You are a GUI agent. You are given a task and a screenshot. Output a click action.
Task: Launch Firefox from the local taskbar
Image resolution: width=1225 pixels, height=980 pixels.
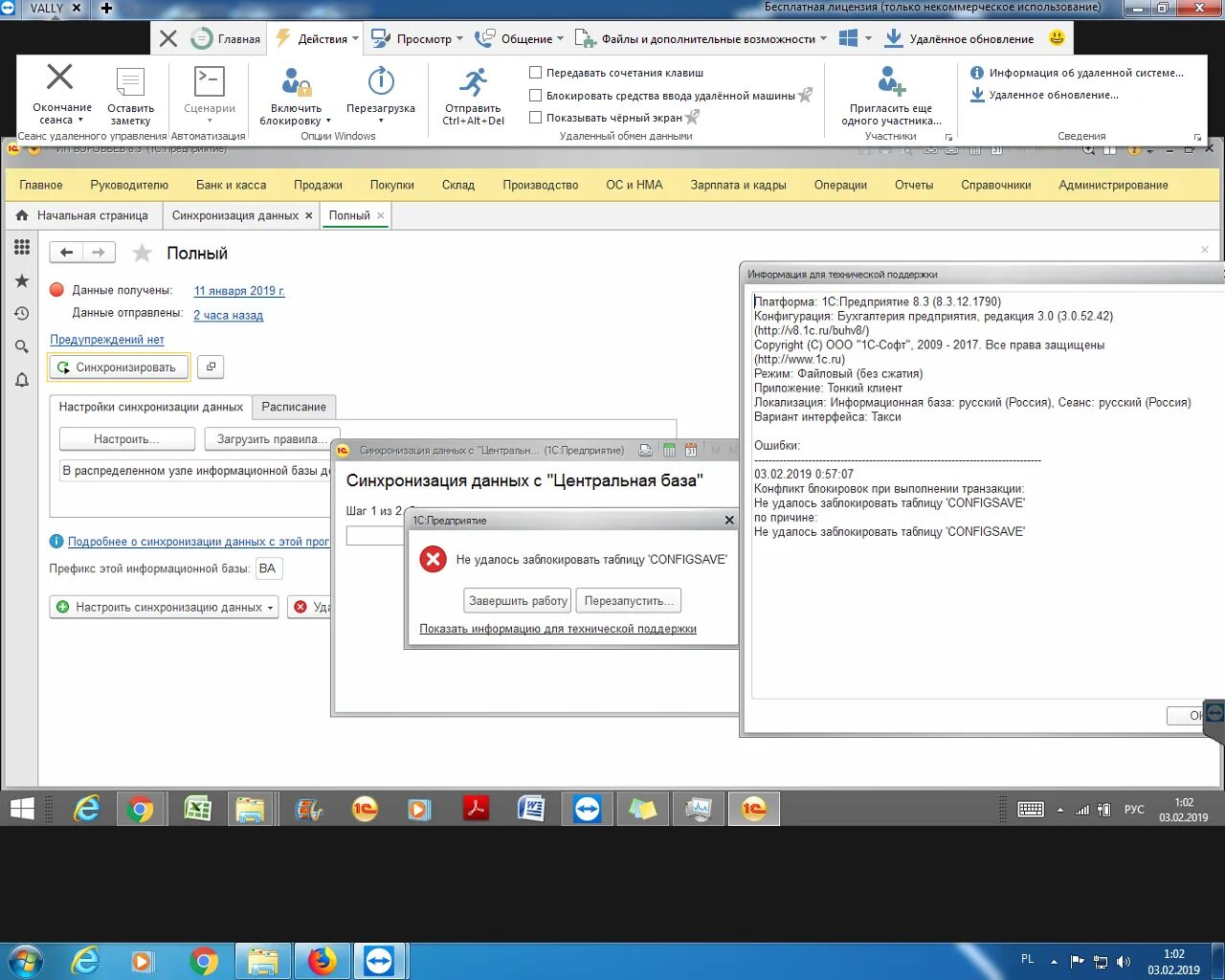coord(323,960)
